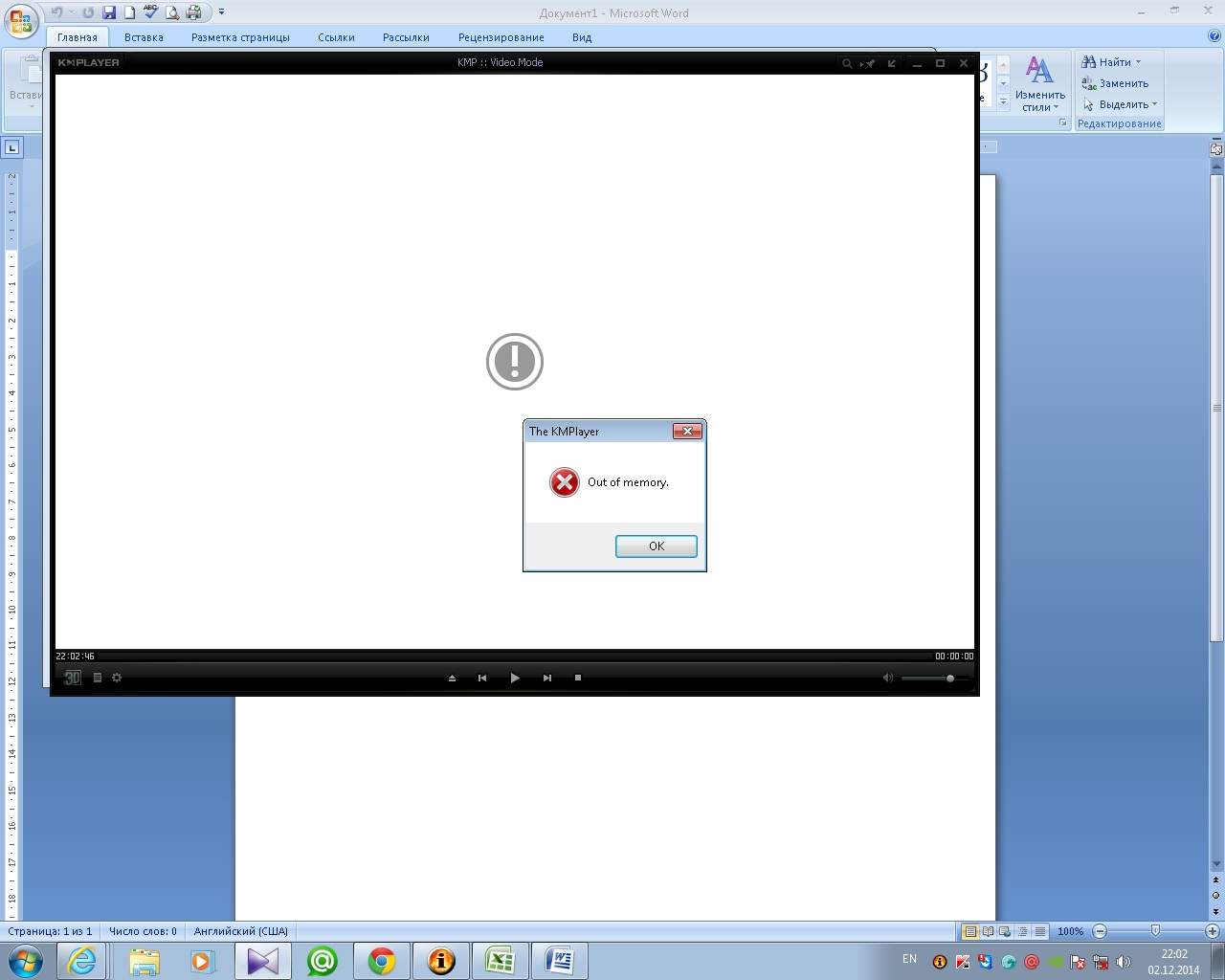The width and height of the screenshot is (1225, 980).
Task: Open Разметка страницы ribbon tab
Action: pos(240,37)
